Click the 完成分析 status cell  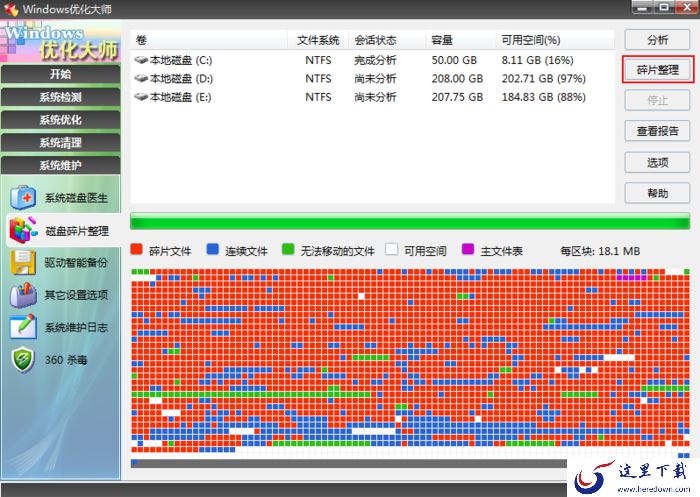click(375, 60)
